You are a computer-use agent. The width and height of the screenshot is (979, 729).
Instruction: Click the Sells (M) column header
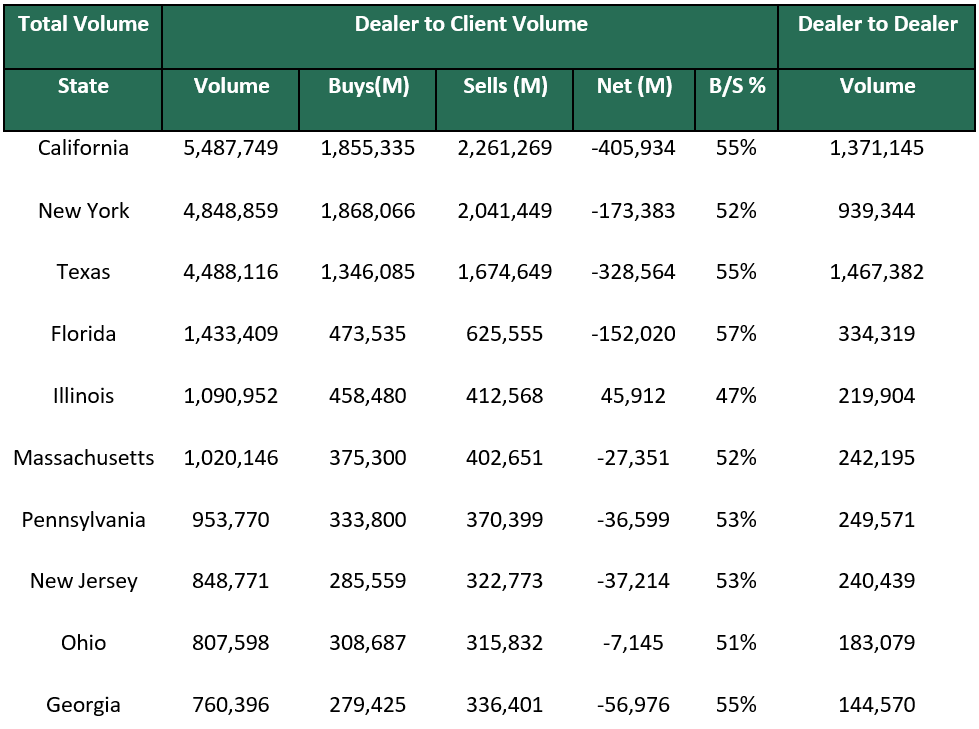(504, 100)
